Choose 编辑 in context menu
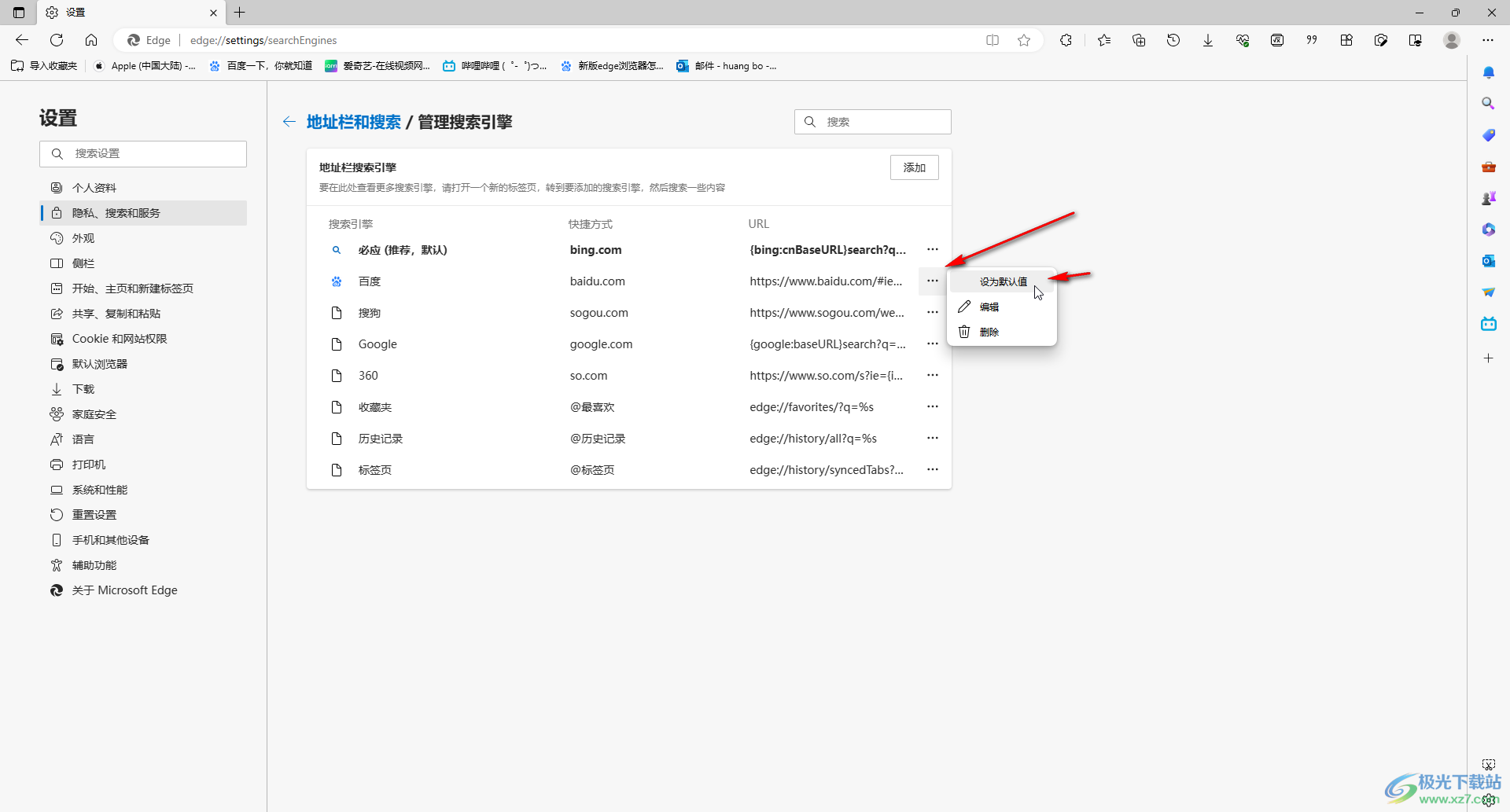 coord(1002,307)
